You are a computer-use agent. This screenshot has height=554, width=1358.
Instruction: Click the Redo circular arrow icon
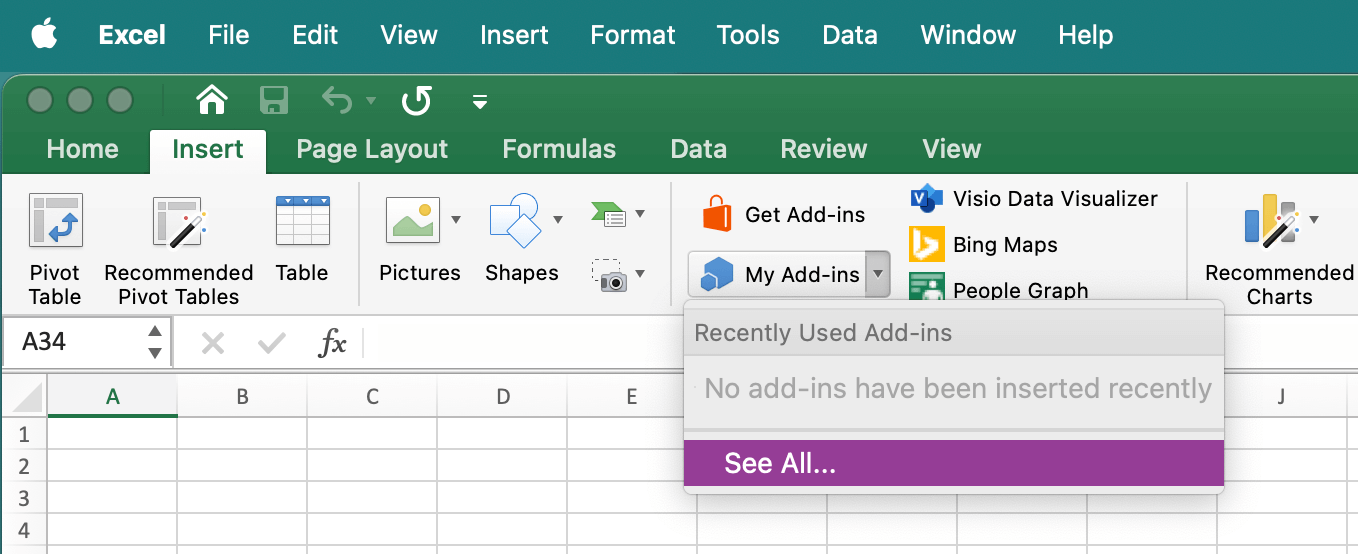(417, 100)
